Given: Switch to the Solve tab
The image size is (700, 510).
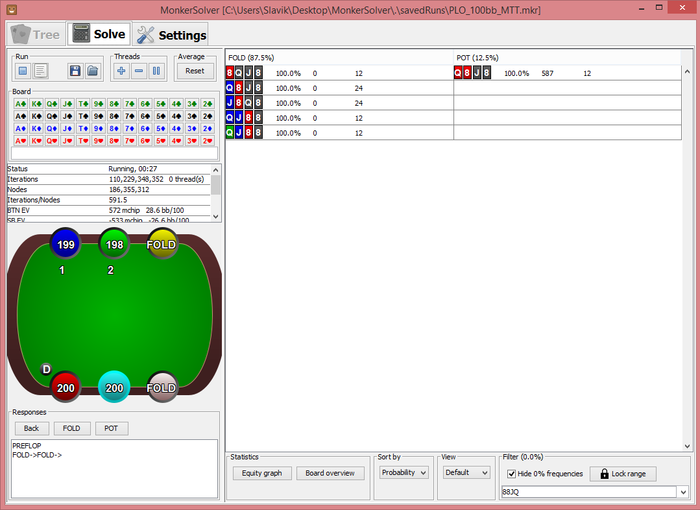Looking at the screenshot, I should (x=99, y=34).
